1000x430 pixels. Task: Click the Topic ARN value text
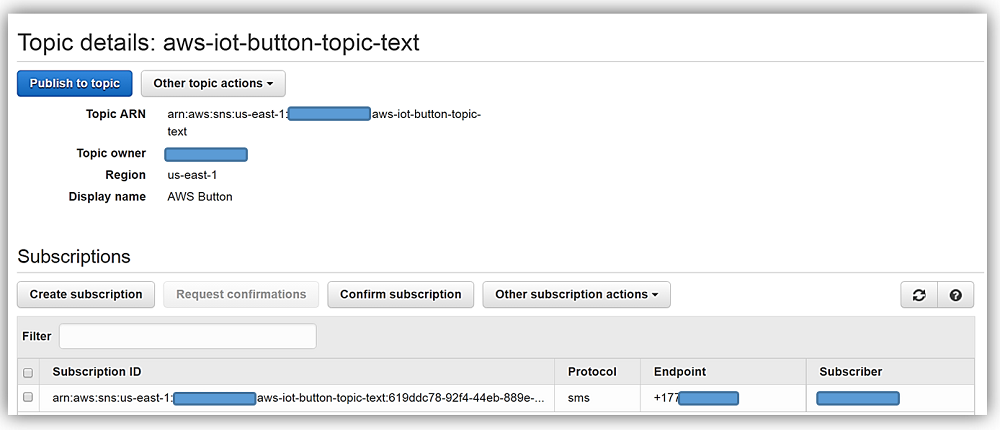pyautogui.click(x=324, y=122)
